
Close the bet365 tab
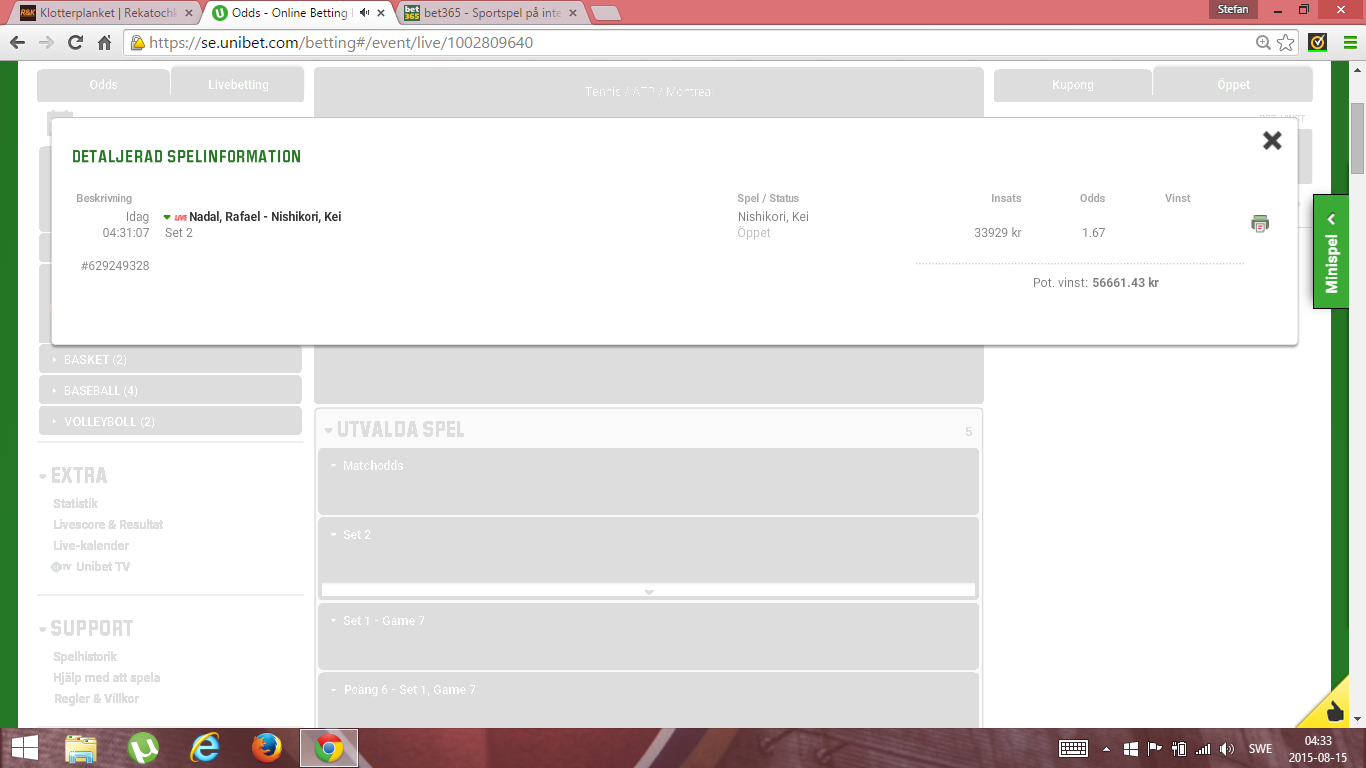573,13
